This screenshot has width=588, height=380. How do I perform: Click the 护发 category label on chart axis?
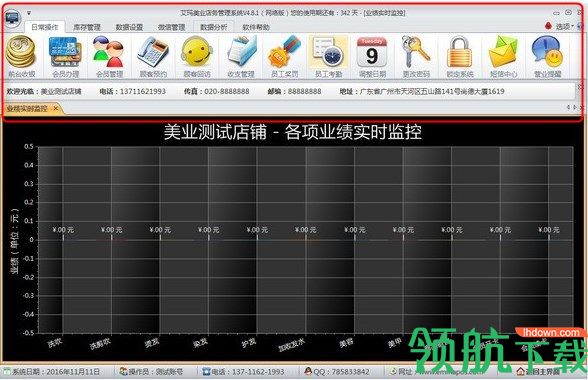click(x=248, y=342)
